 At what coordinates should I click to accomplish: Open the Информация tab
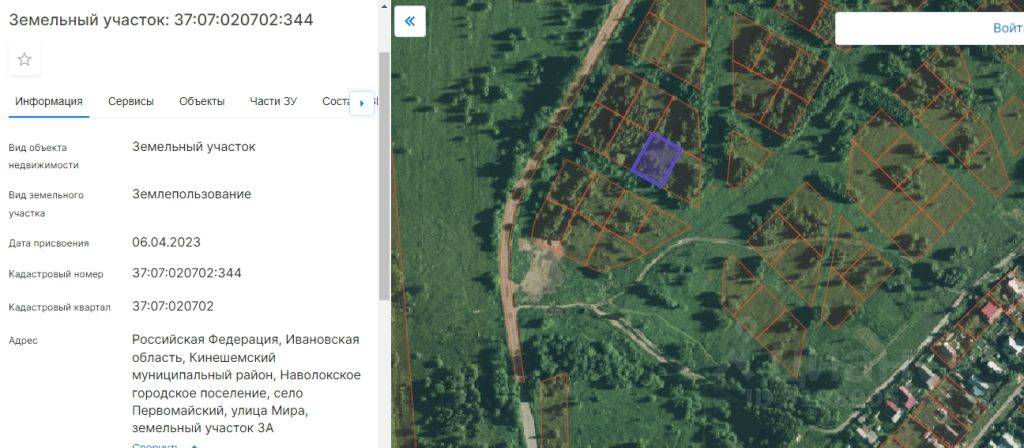[49, 101]
